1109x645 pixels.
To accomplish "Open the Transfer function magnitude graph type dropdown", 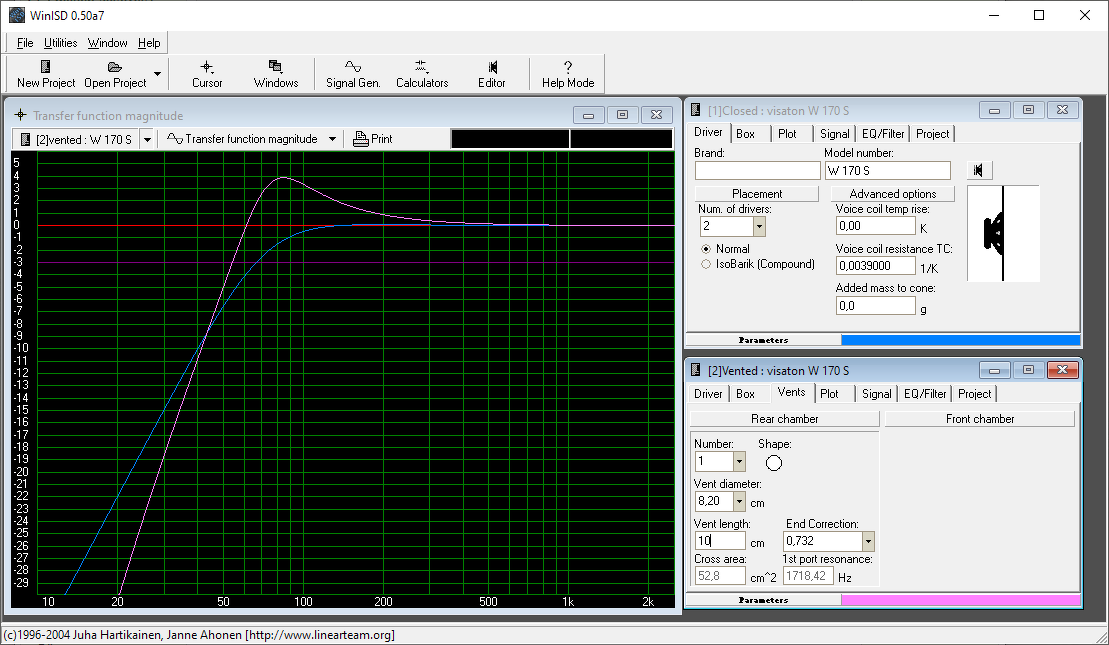I will 332,139.
